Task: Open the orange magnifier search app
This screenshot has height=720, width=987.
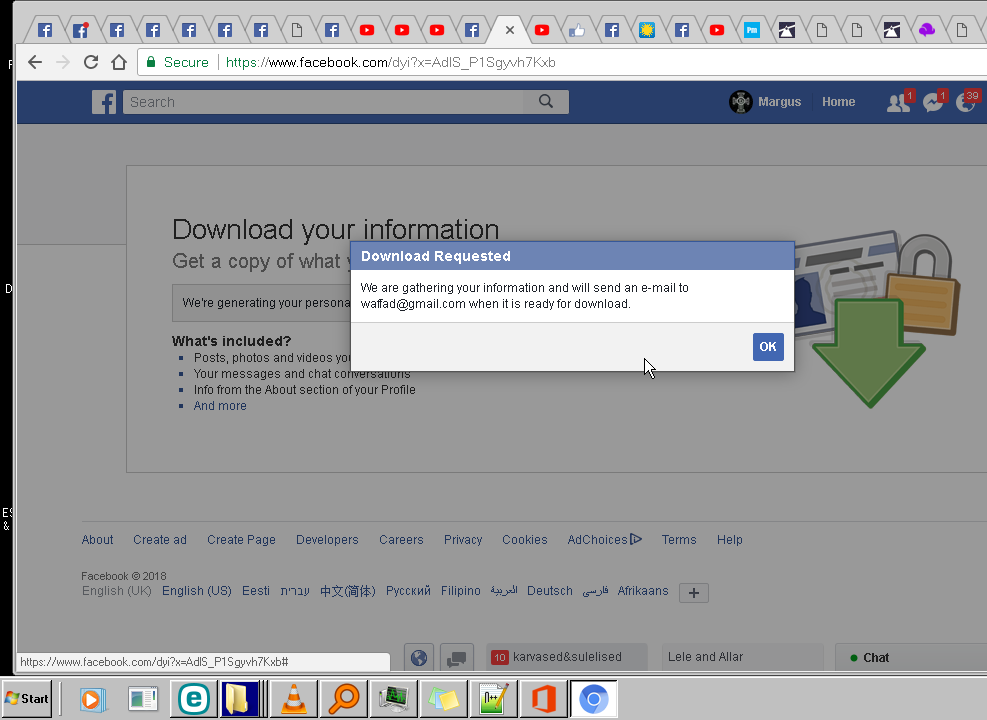Action: [x=344, y=699]
